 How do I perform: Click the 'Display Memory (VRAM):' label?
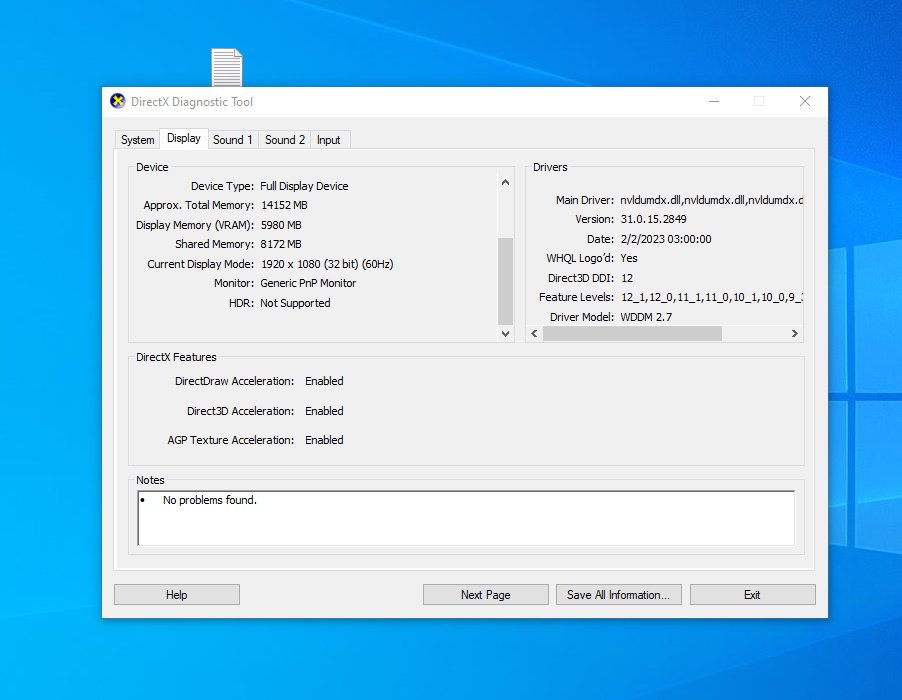(x=195, y=225)
